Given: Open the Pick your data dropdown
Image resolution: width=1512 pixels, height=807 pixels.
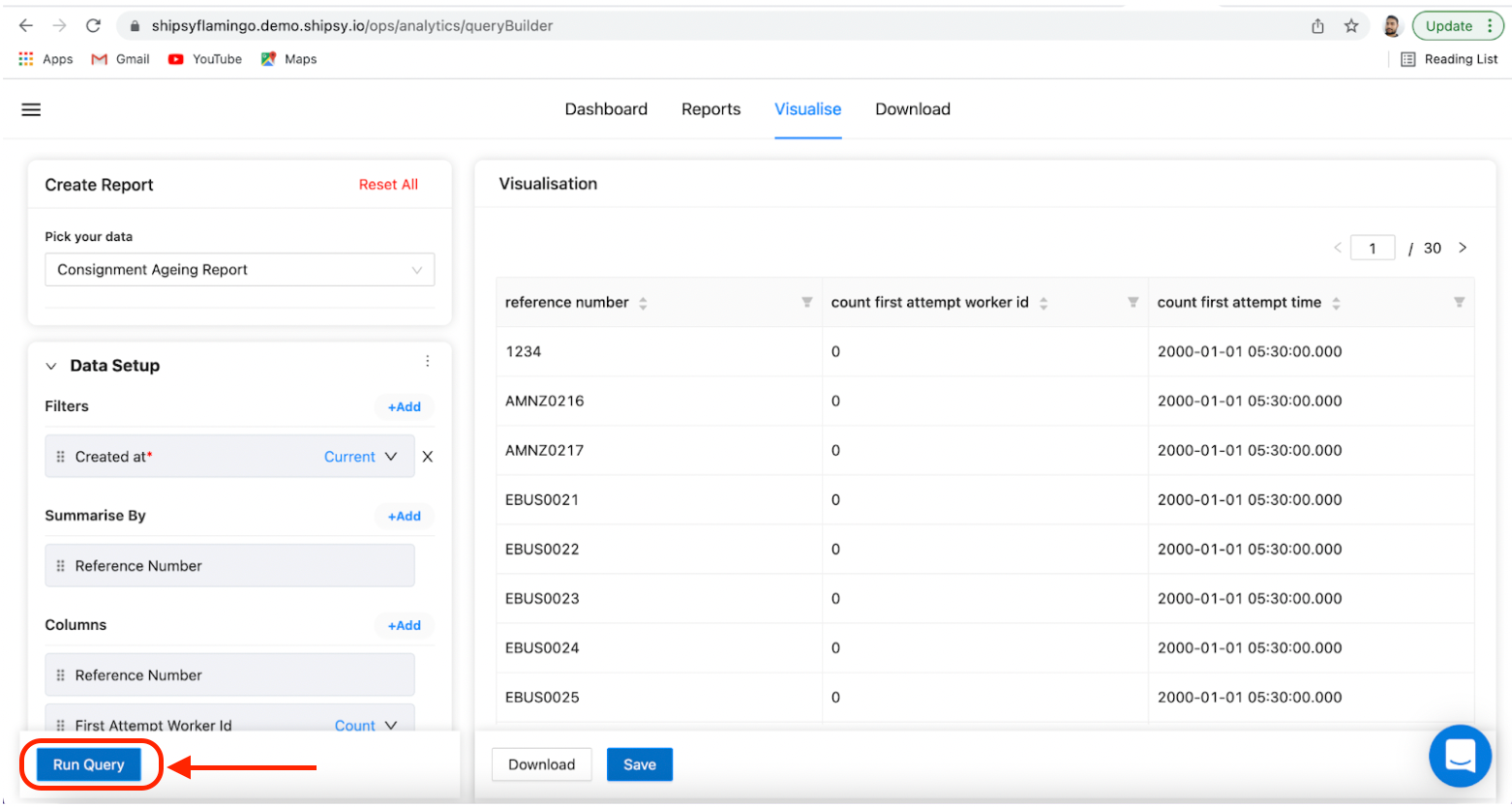Looking at the screenshot, I should coord(239,270).
